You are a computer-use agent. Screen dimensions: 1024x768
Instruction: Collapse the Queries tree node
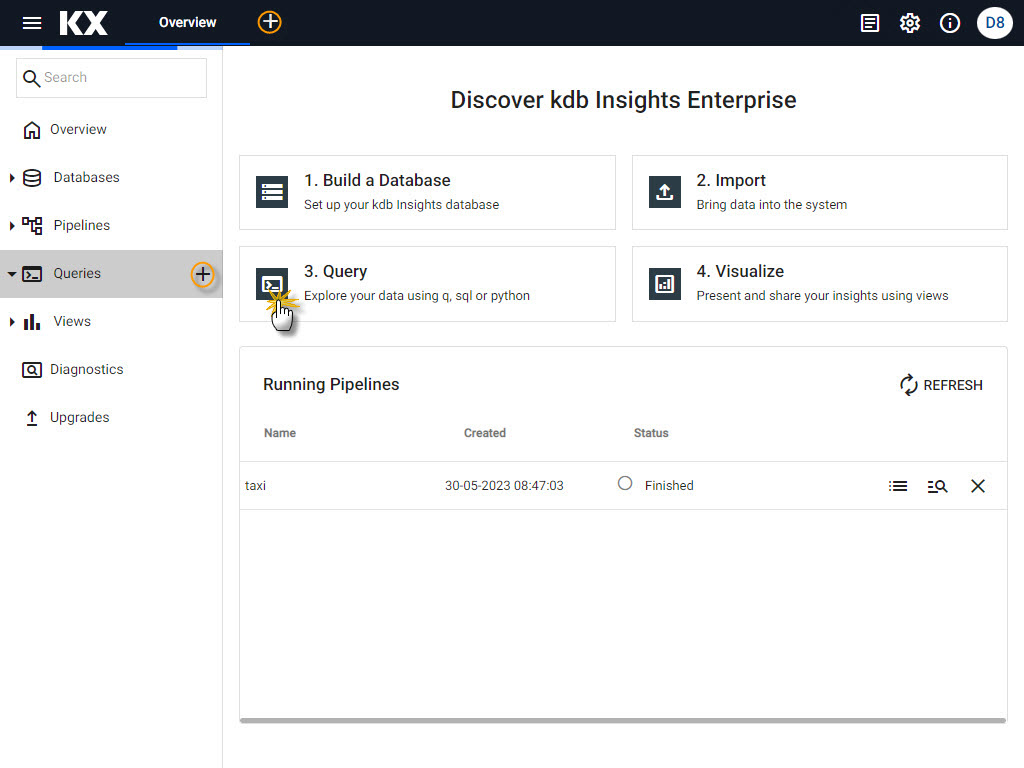(12, 274)
